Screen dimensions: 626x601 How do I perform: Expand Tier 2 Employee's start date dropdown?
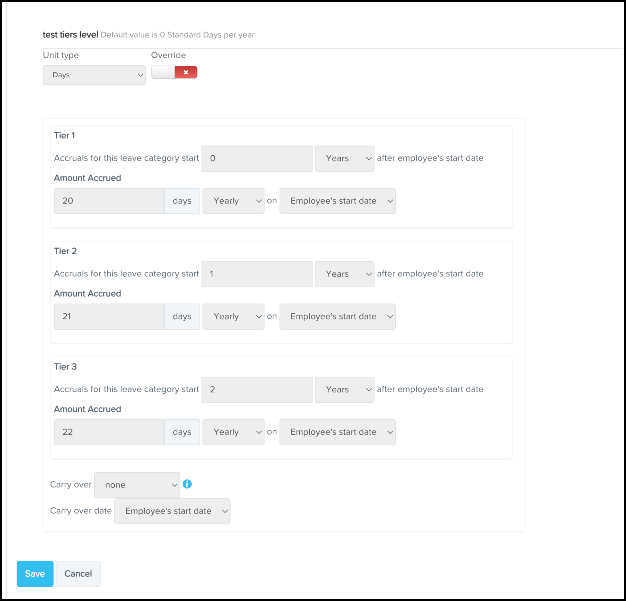337,317
